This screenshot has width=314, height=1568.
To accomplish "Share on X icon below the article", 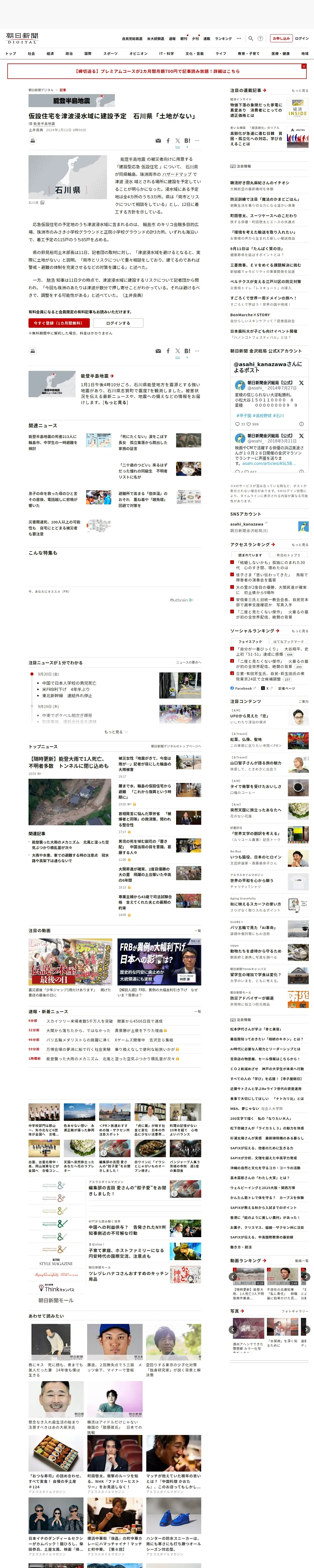I will (x=177, y=351).
